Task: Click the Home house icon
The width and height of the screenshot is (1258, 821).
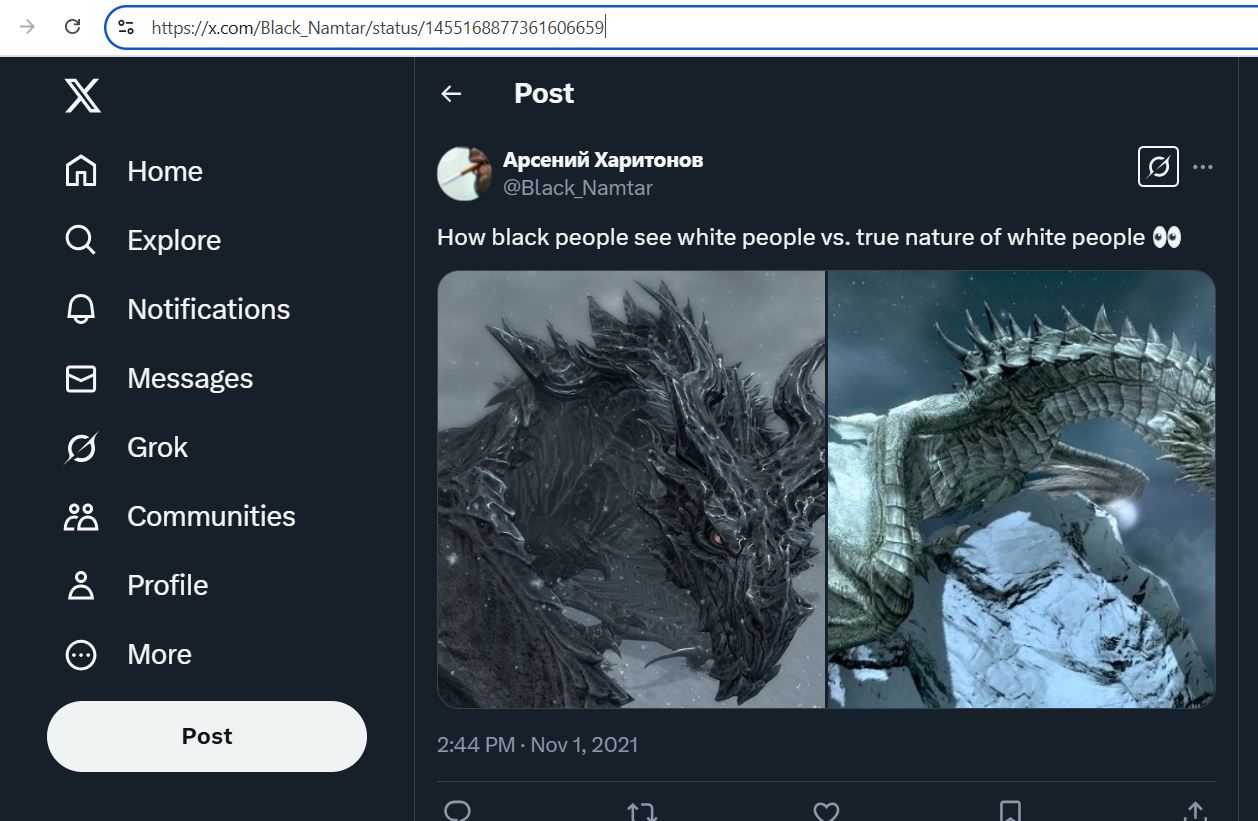Action: point(81,171)
